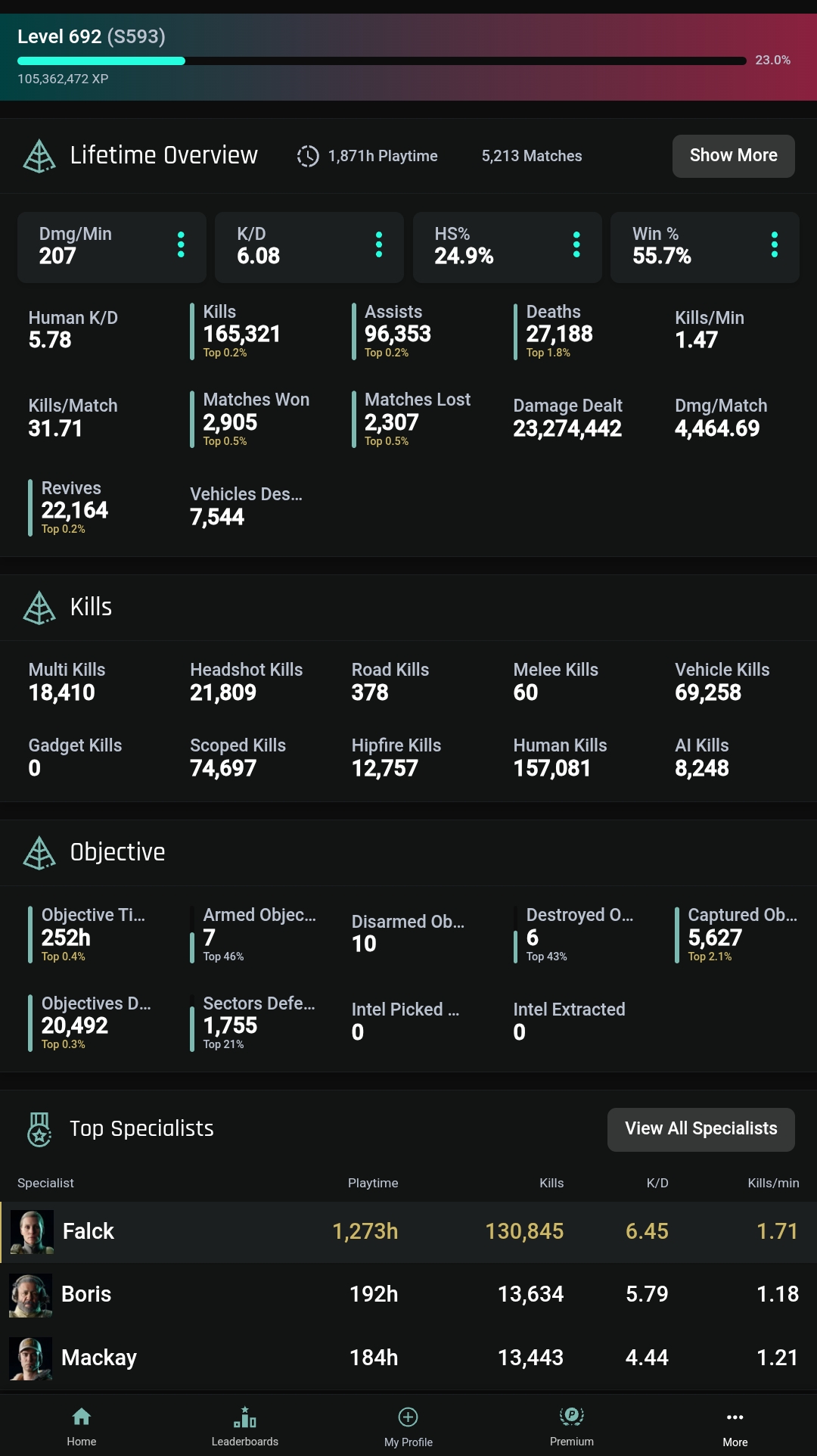The image size is (817, 1456).
Task: Open the Dmg/Min card options menu
Action: (181, 245)
